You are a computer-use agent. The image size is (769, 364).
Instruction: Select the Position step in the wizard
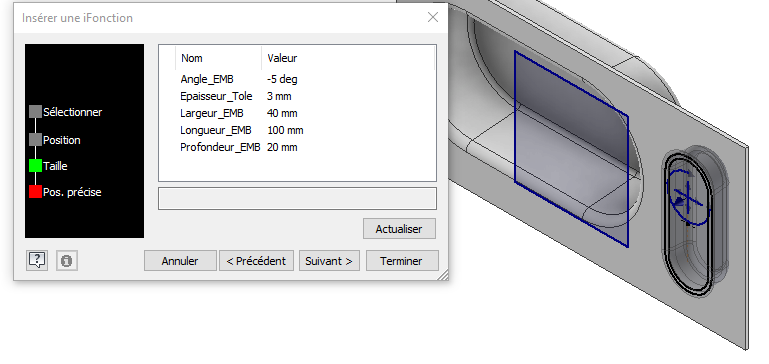pos(55,140)
